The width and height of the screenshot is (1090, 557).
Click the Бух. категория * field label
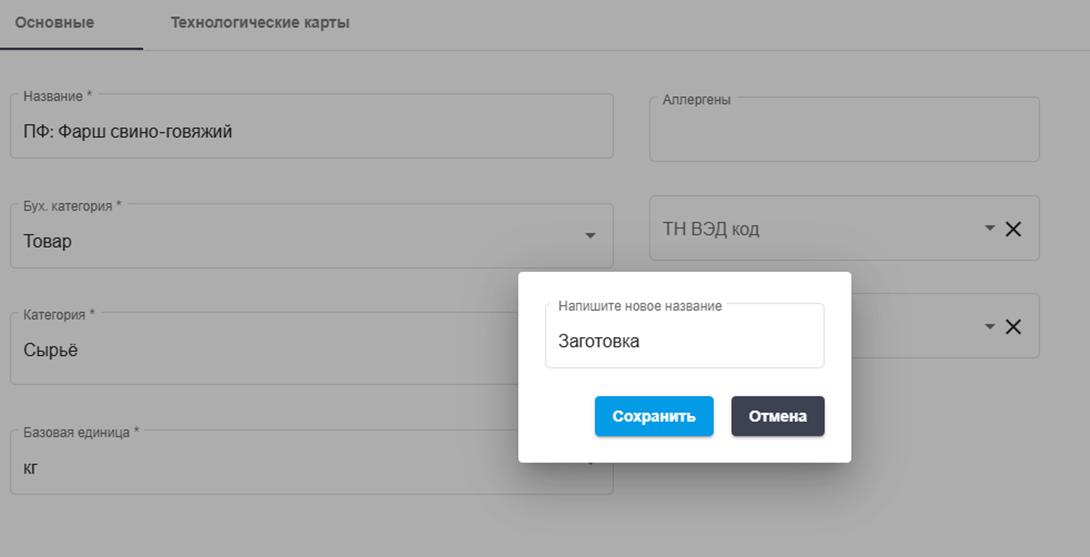coord(72,205)
